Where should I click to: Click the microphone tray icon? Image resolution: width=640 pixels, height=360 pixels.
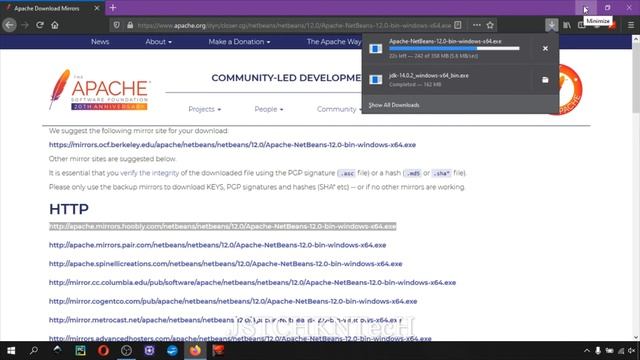coord(598,351)
